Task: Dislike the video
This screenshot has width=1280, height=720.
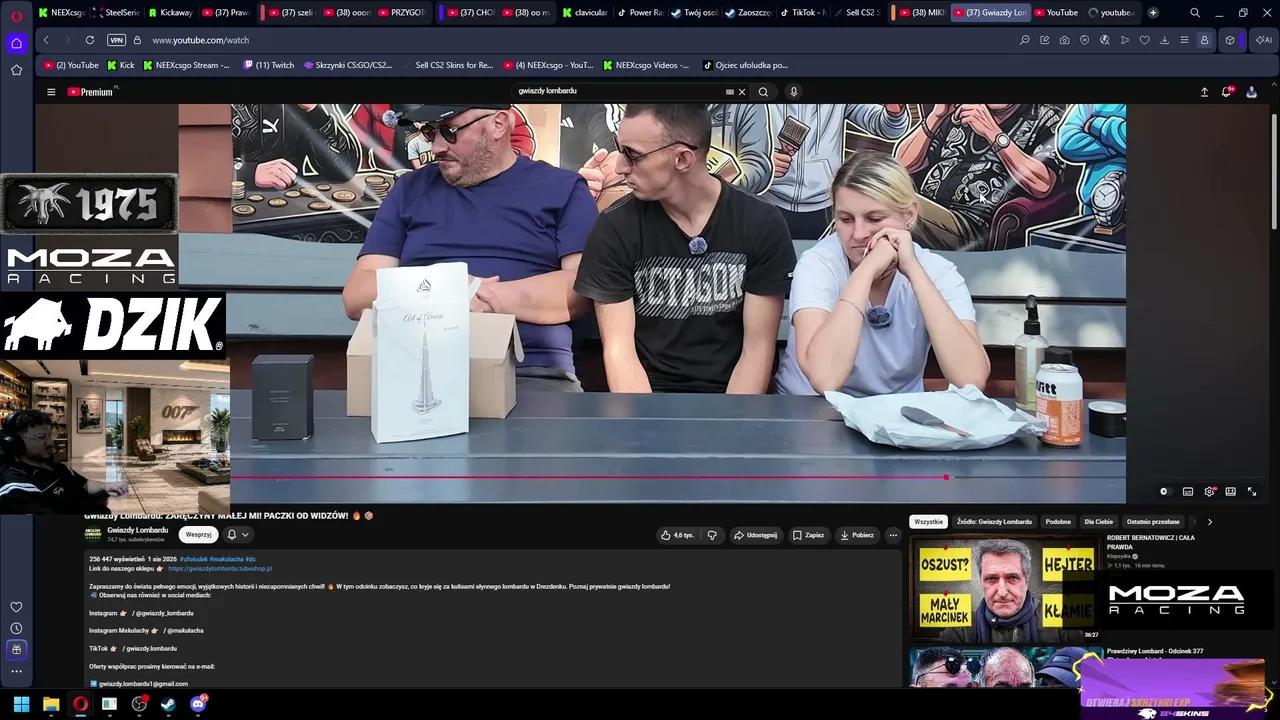Action: 712,535
